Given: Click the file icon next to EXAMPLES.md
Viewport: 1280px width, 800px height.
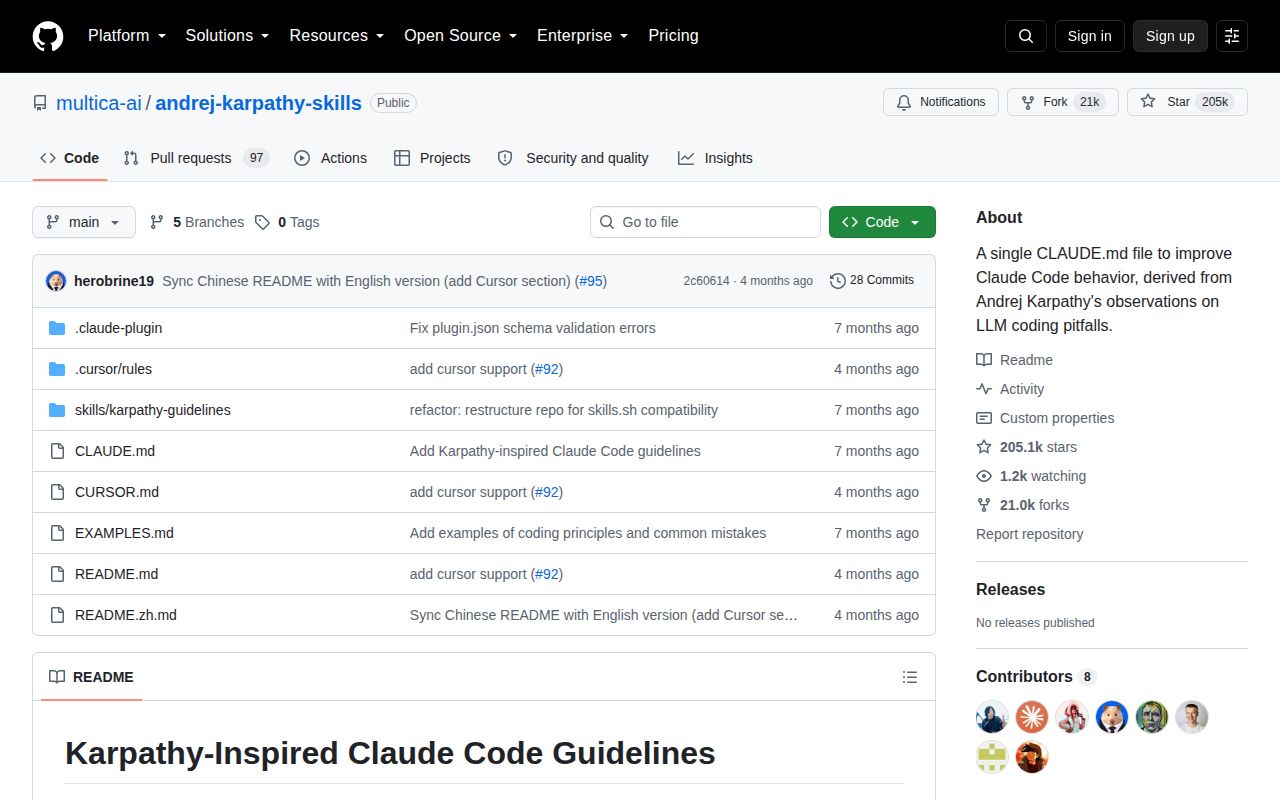Looking at the screenshot, I should [57, 533].
